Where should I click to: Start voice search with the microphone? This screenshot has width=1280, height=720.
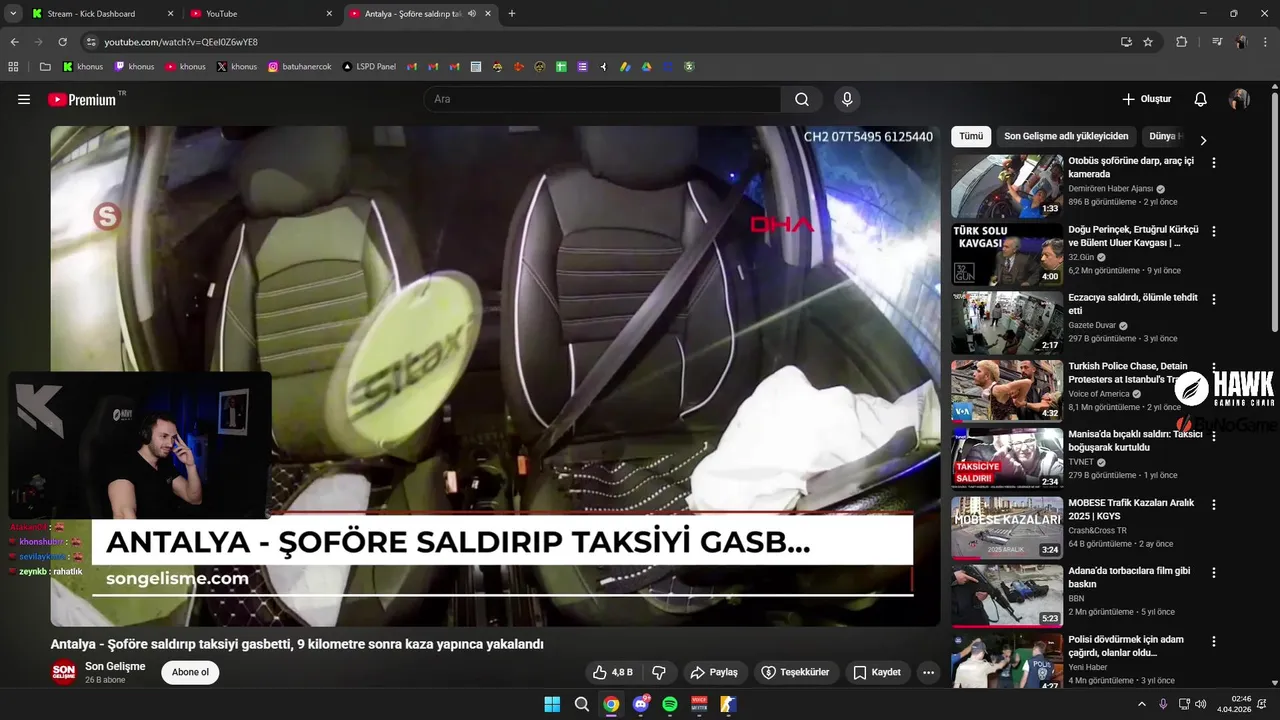[847, 99]
